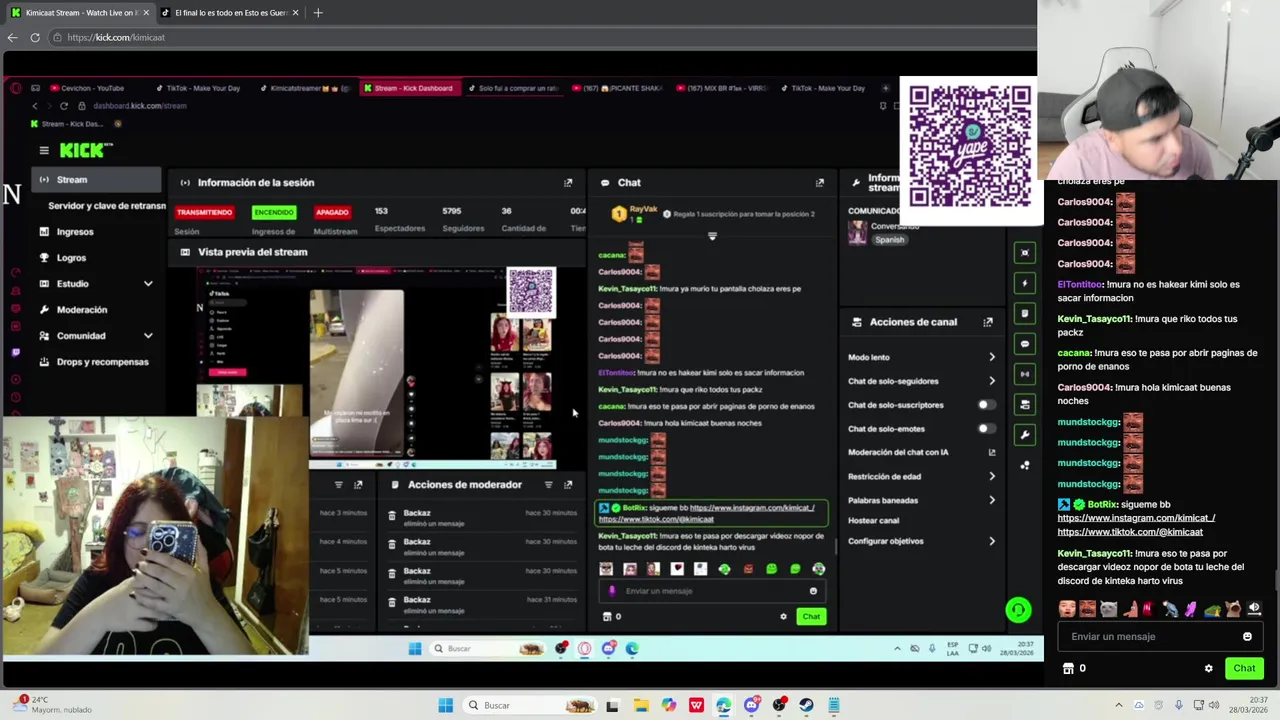Click the green Chat send button in right chat
1280x720 pixels.
coord(1244,668)
